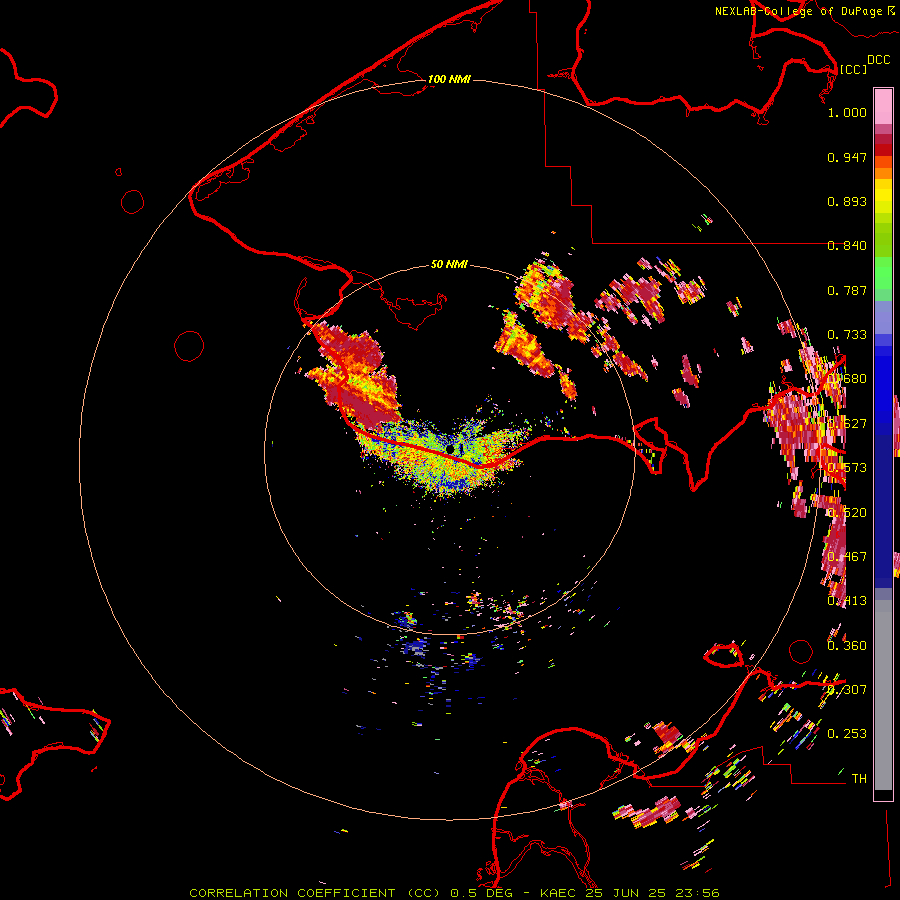This screenshot has width=900, height=900.
Task: Click the "0.5 DEG" elevation angle text
Action: 482,893
